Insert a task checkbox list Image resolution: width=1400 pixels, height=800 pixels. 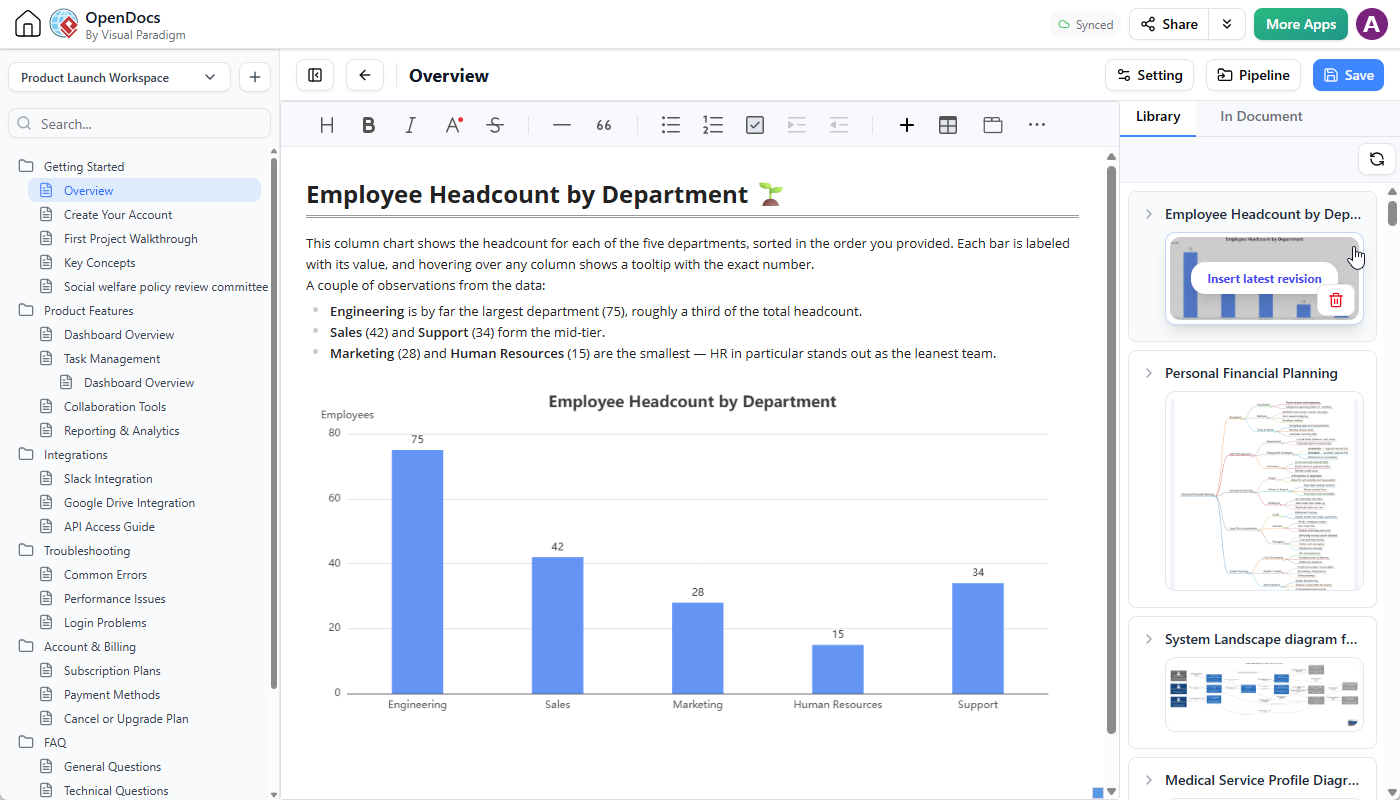755,125
